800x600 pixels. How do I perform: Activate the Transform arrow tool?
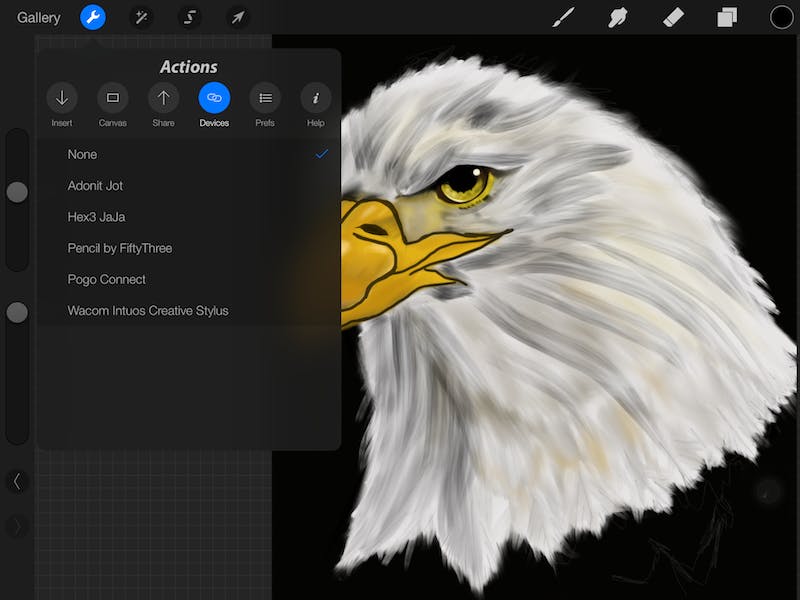(x=238, y=17)
